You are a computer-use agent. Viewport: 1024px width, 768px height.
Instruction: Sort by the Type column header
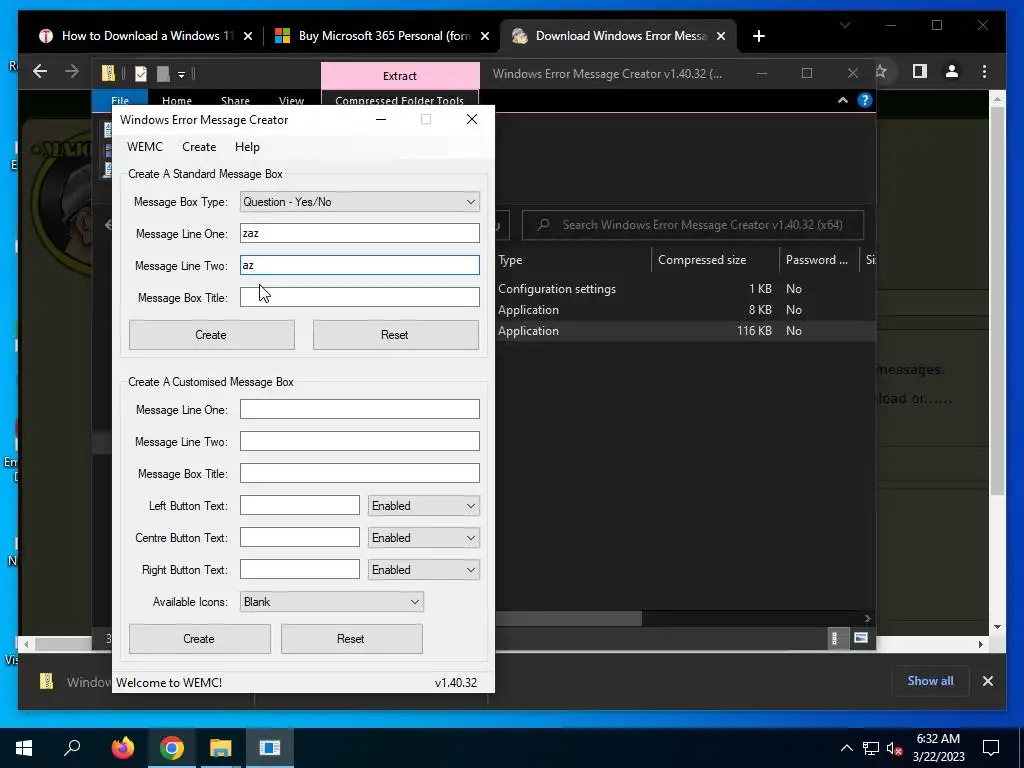pyautogui.click(x=573, y=260)
